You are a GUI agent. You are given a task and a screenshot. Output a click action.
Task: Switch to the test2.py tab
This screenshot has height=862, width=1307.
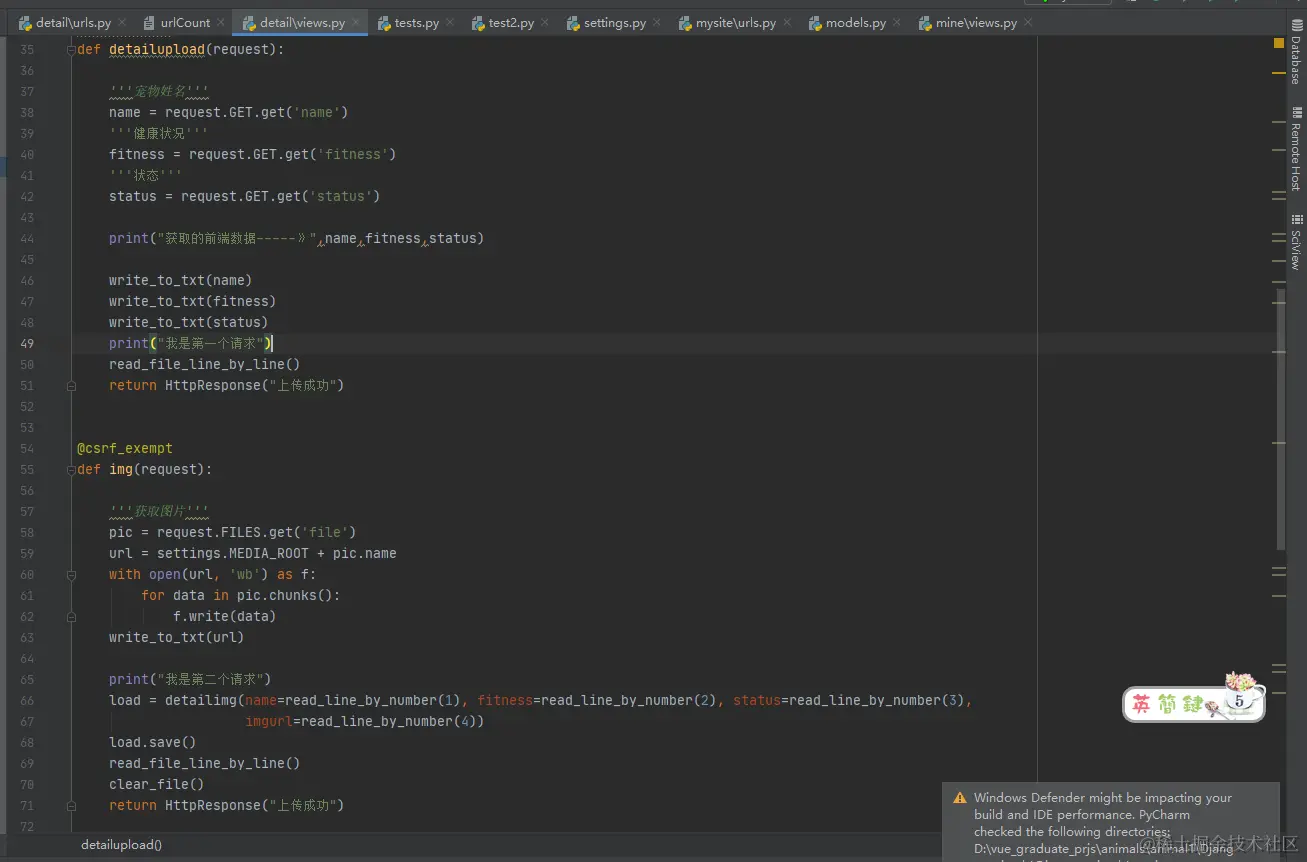511,23
